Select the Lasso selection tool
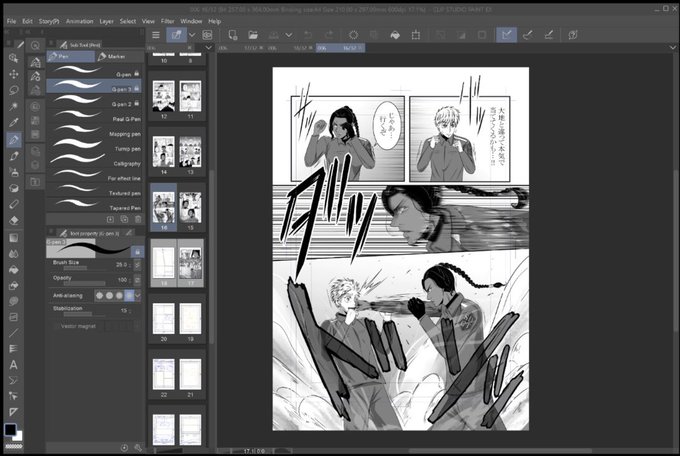Screen dimensions: 680x456 pos(13,90)
